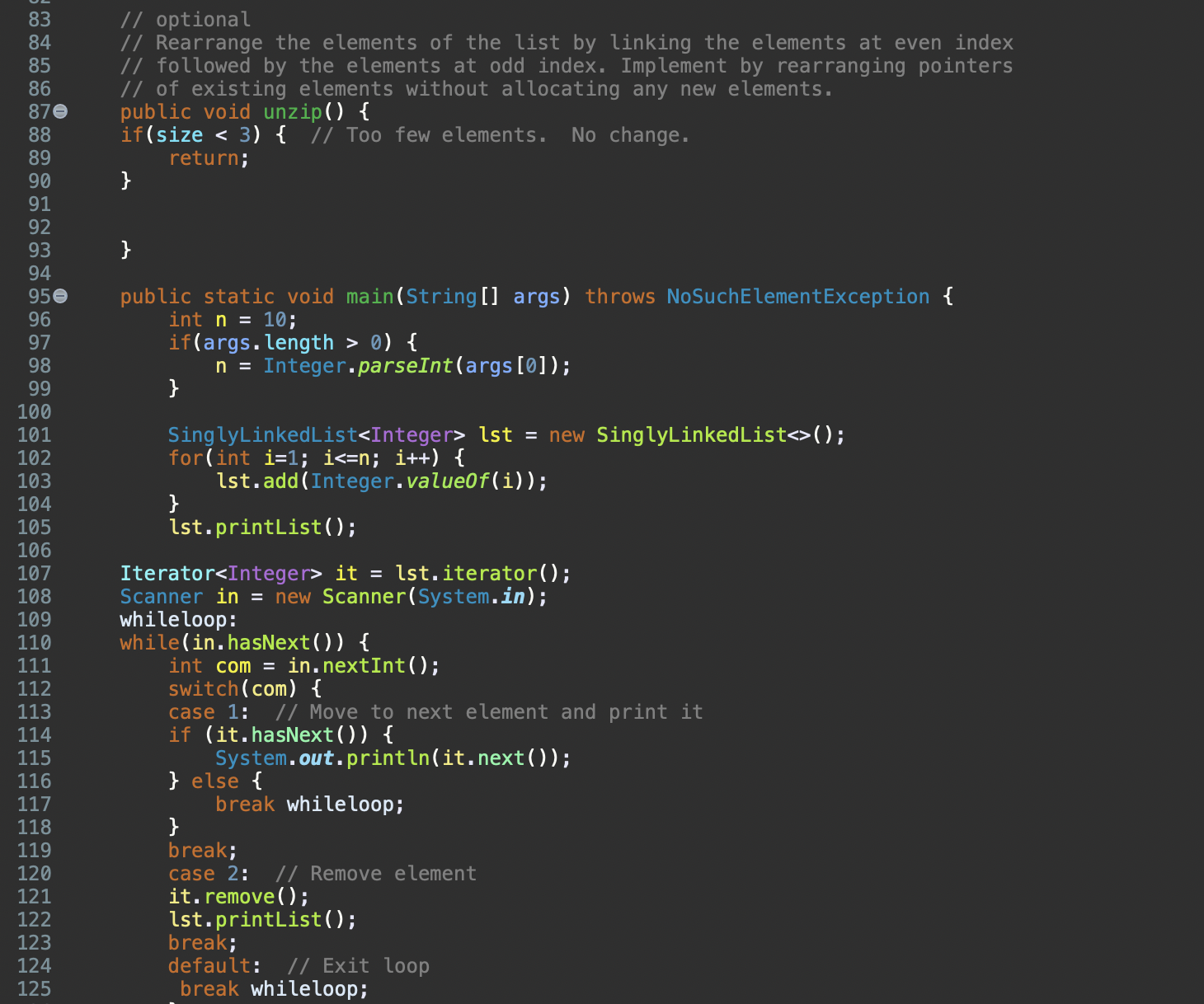
Task: Collapse the main method fold marker
Action: (59, 297)
